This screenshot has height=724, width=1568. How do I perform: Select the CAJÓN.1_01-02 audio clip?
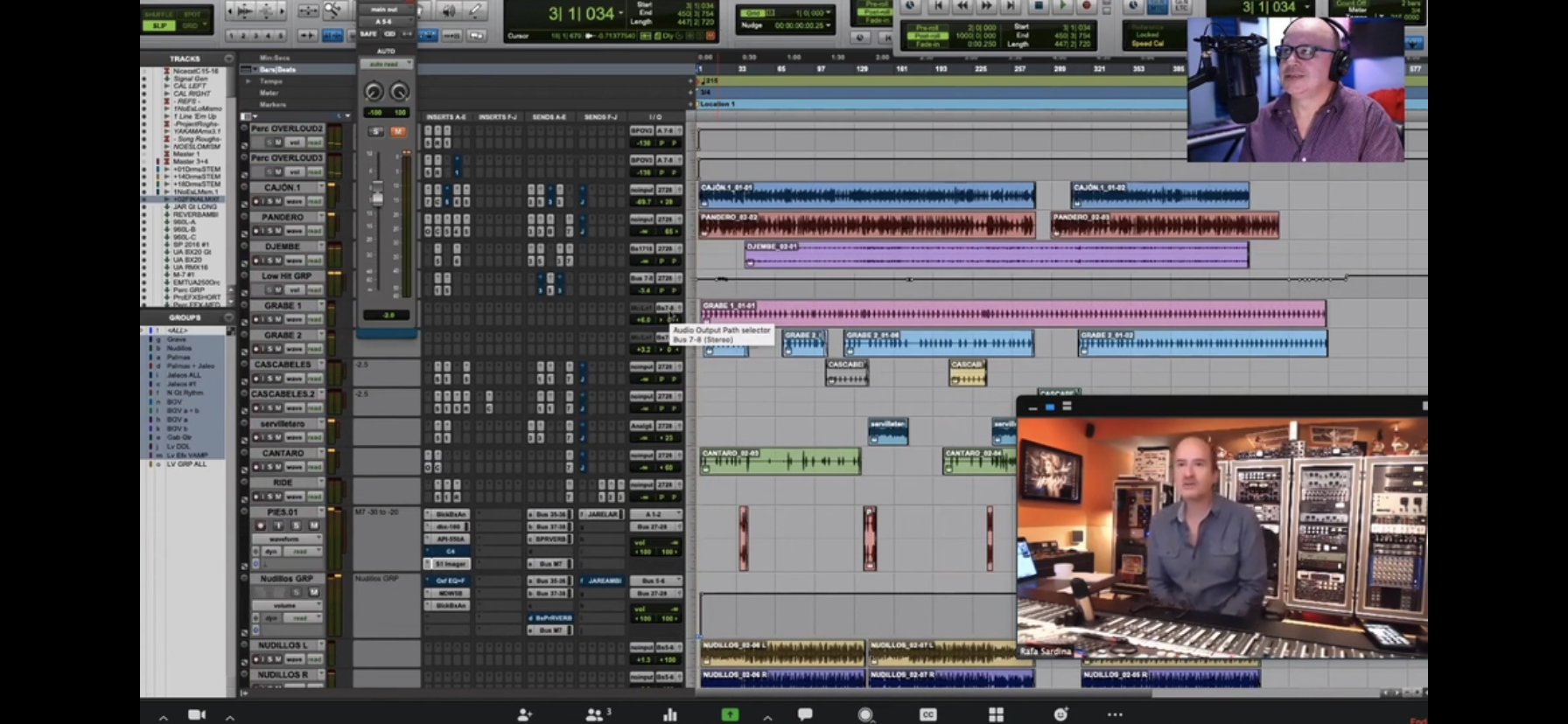pos(1160,195)
